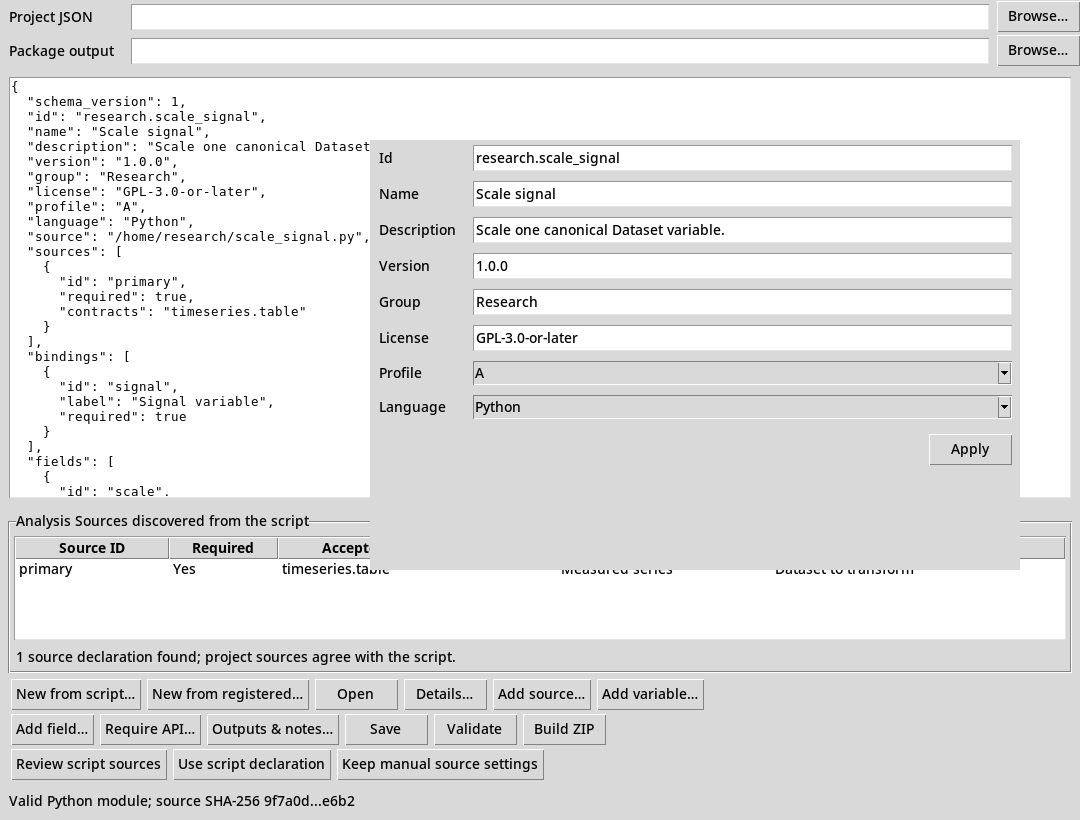The height and width of the screenshot is (820, 1080).
Task: Click Add source button
Action: coord(541,694)
